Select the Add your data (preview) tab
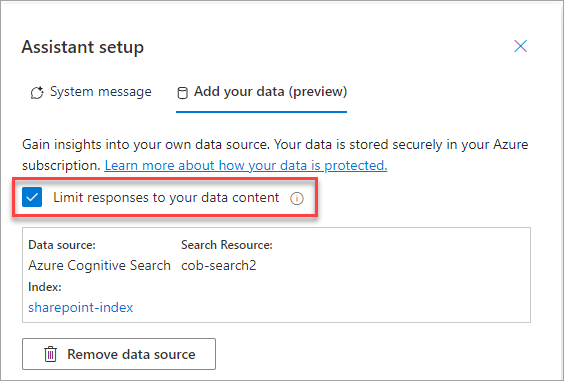 (261, 92)
